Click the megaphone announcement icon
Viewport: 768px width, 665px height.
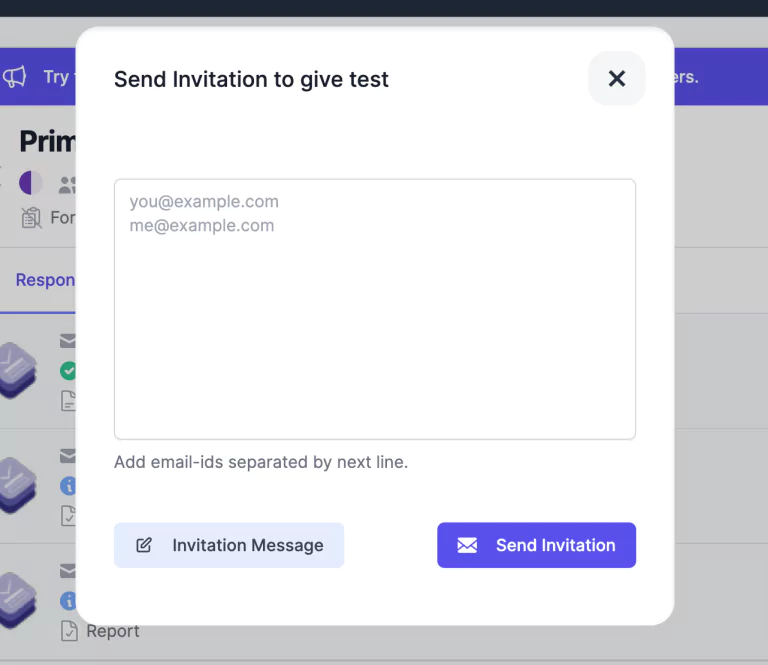click(14, 77)
